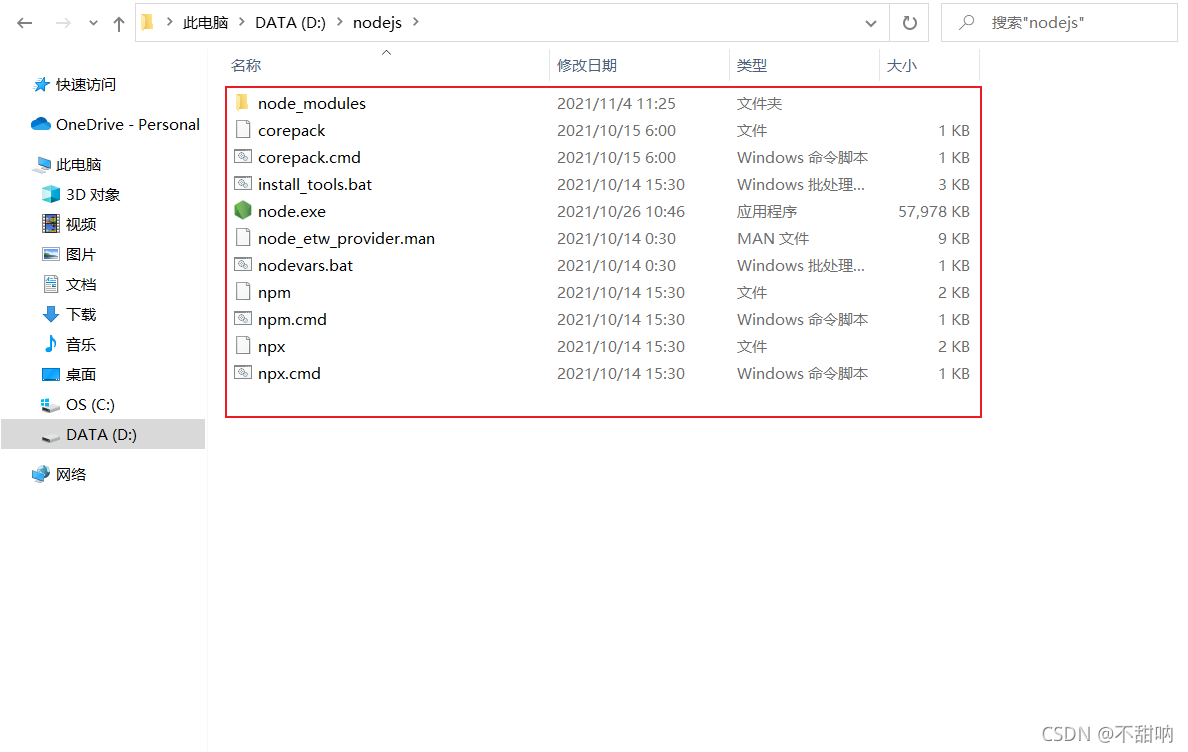
Task: Expand chevron between 此电脑 and DATA (D:)
Action: [x=242, y=23]
